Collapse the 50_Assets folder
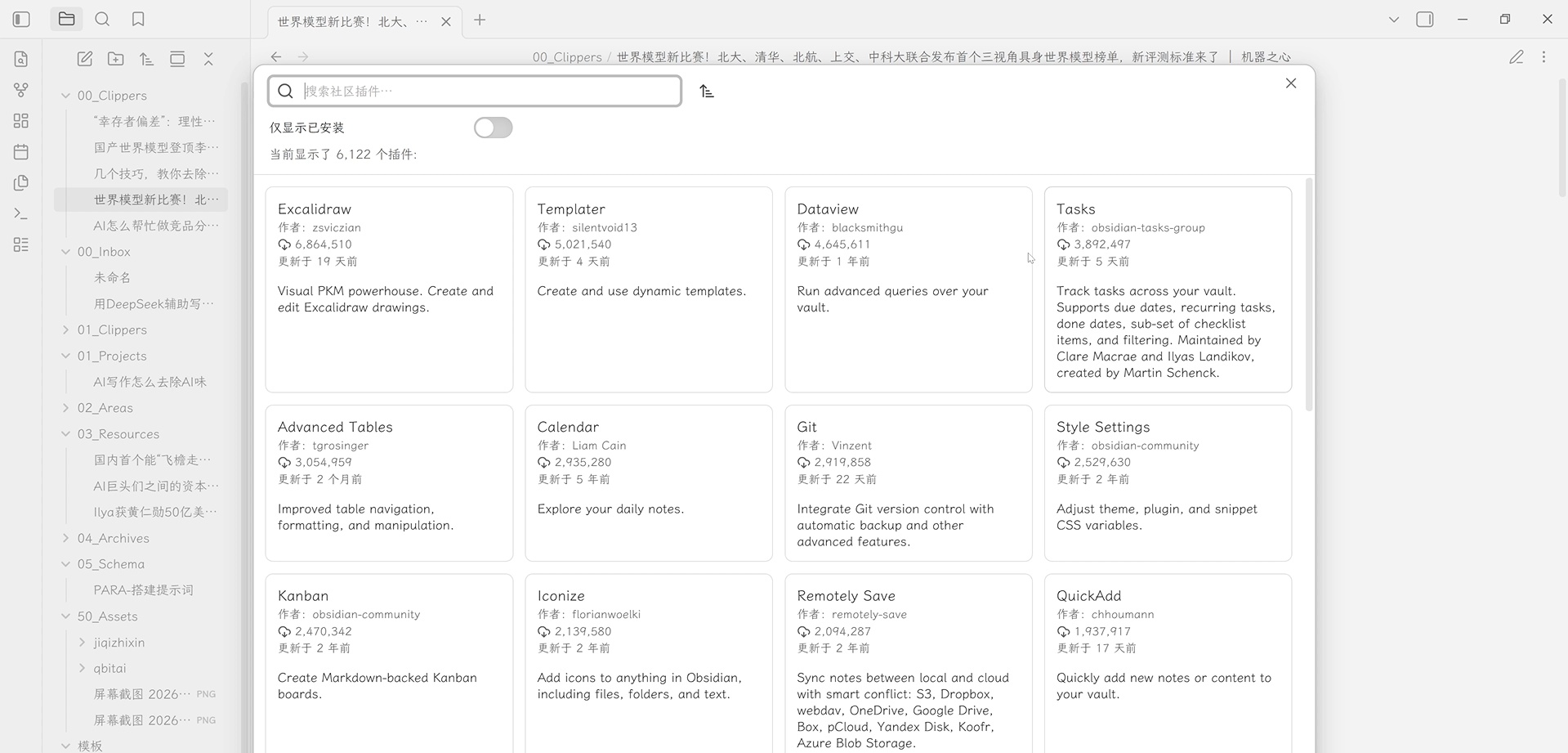The height and width of the screenshot is (753, 1568). pos(66,616)
